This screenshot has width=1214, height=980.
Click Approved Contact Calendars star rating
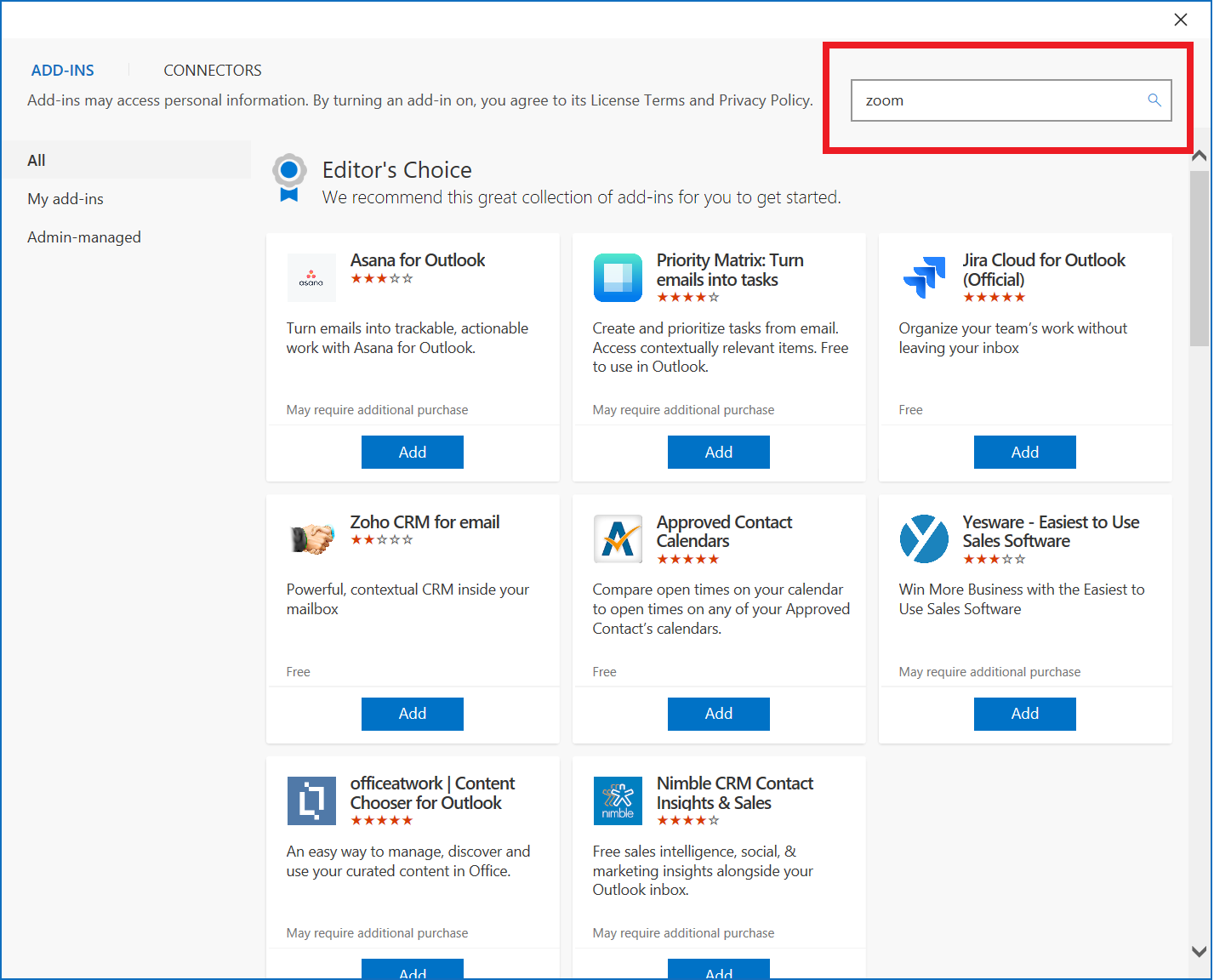tap(688, 560)
